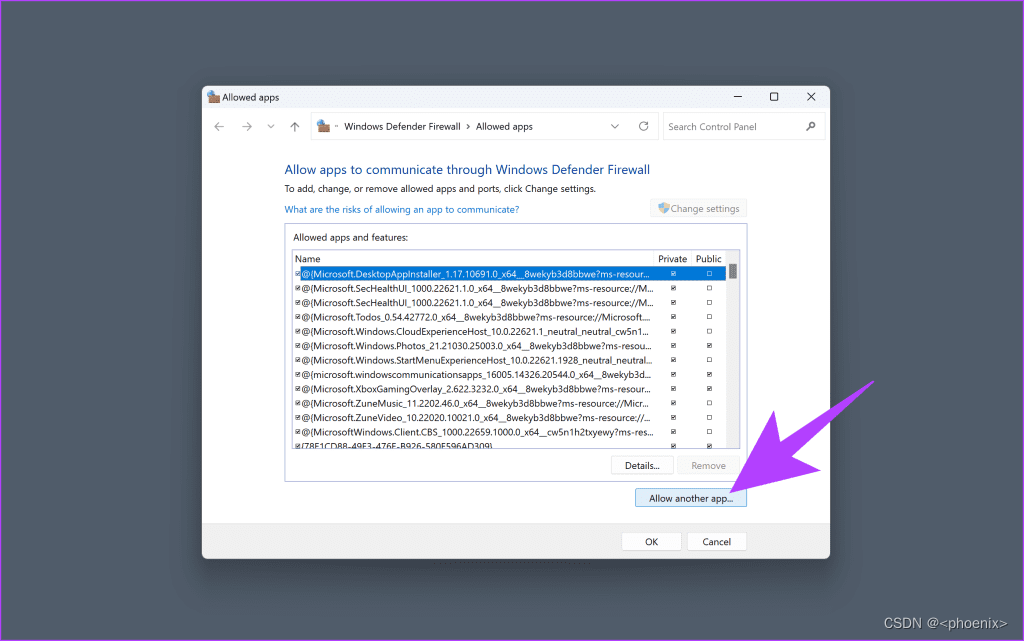Toggle Microsoft.Todos Private checkbox
The height and width of the screenshot is (641, 1024).
(x=673, y=317)
